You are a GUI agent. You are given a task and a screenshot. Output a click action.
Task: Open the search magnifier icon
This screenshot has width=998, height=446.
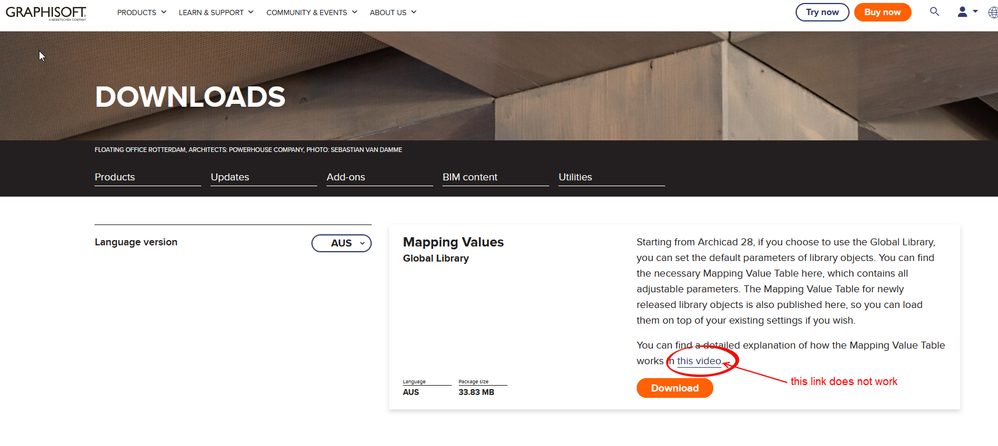pos(934,11)
